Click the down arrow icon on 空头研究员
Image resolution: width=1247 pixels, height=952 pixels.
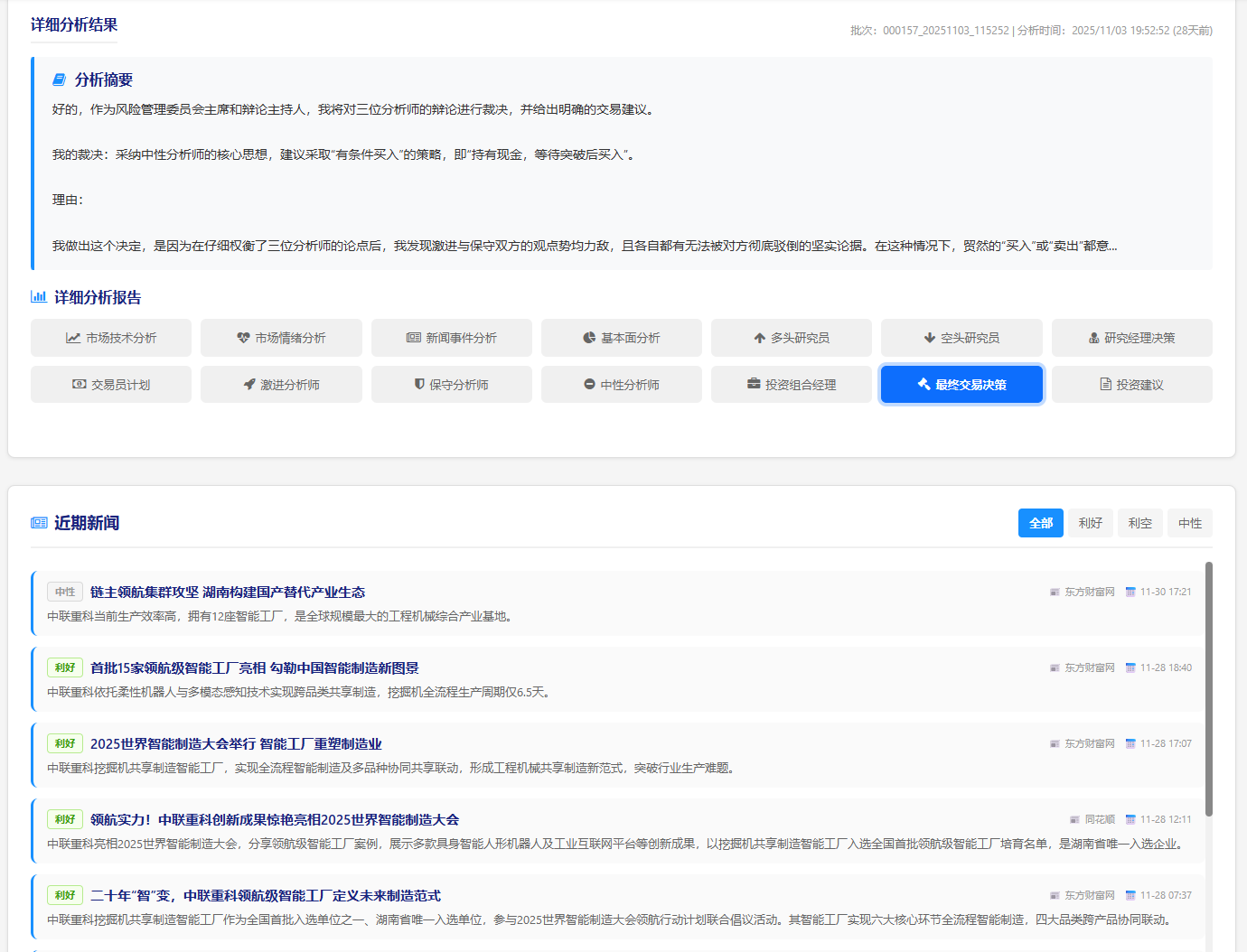click(930, 338)
